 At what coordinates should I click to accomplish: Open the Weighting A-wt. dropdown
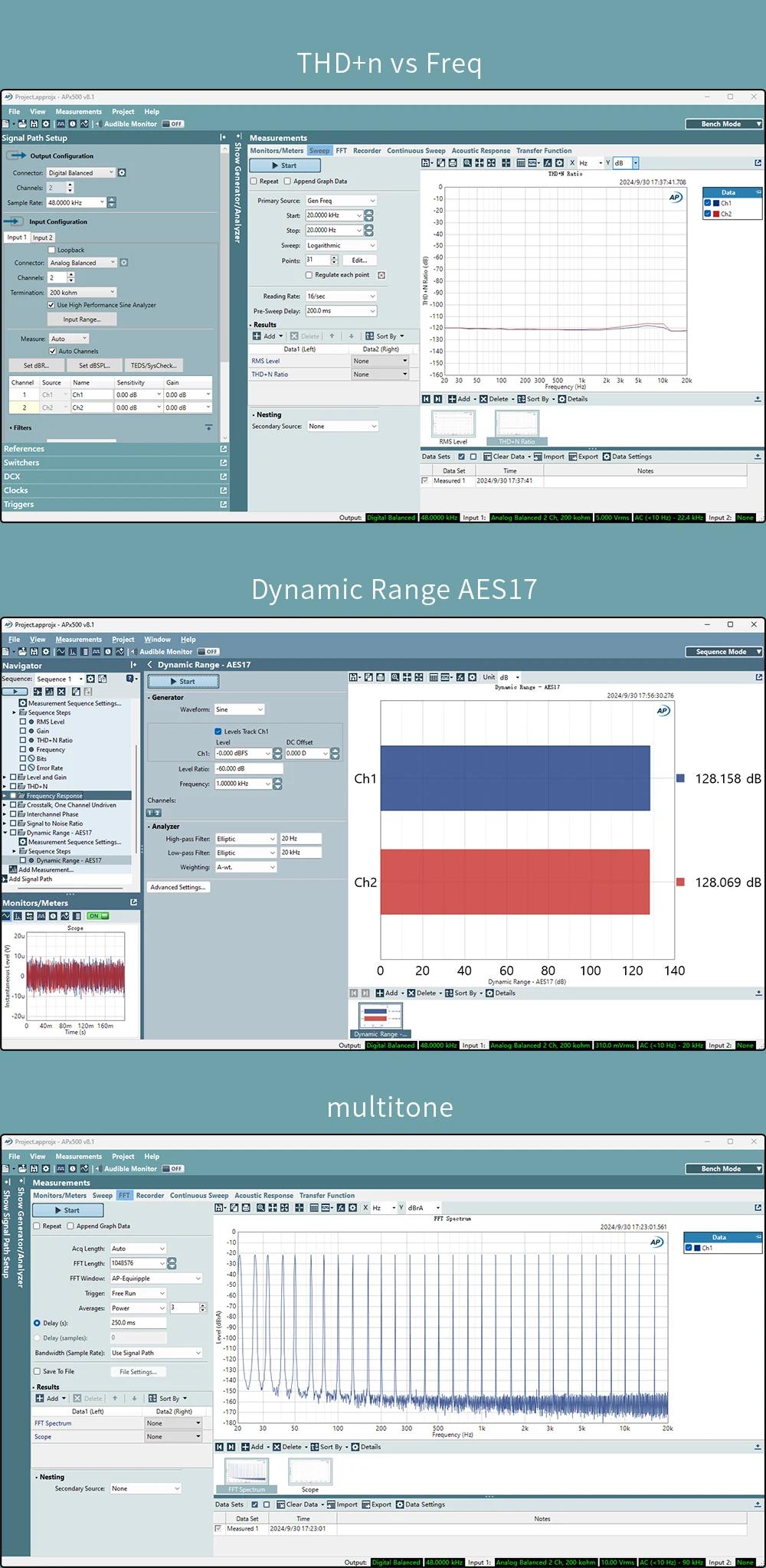pos(245,867)
